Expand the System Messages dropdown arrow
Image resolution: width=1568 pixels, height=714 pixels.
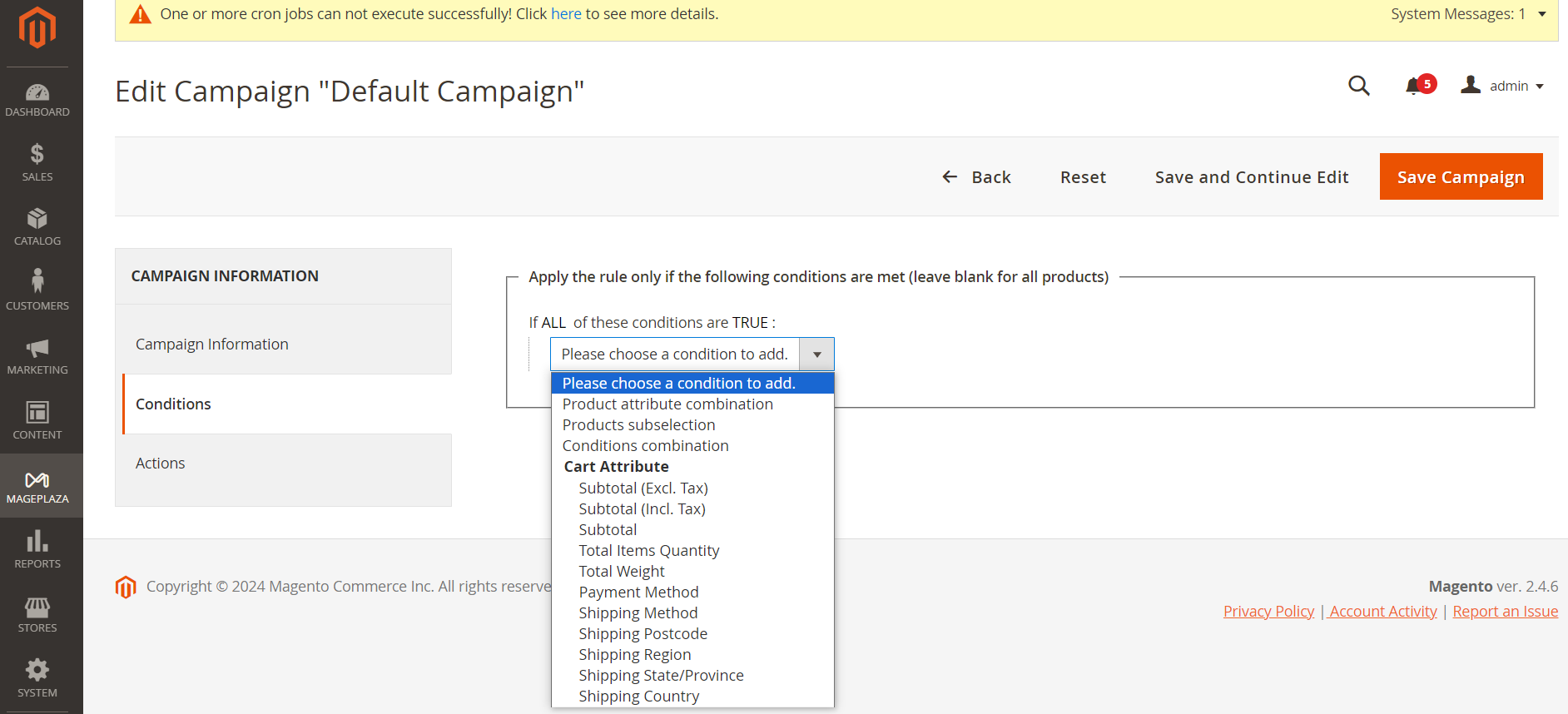(1541, 14)
